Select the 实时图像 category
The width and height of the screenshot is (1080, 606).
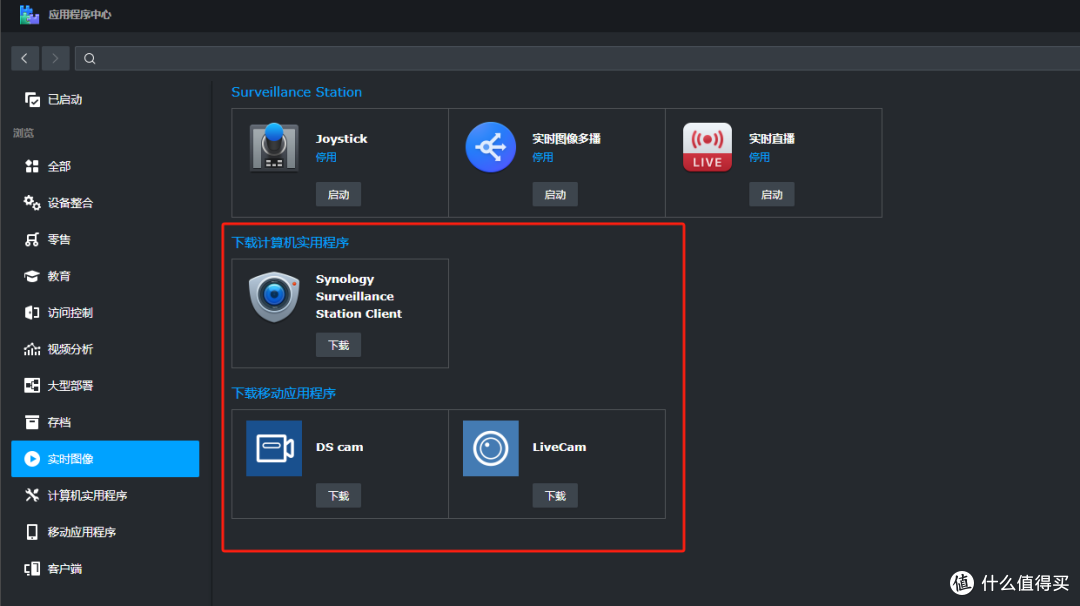tap(105, 459)
